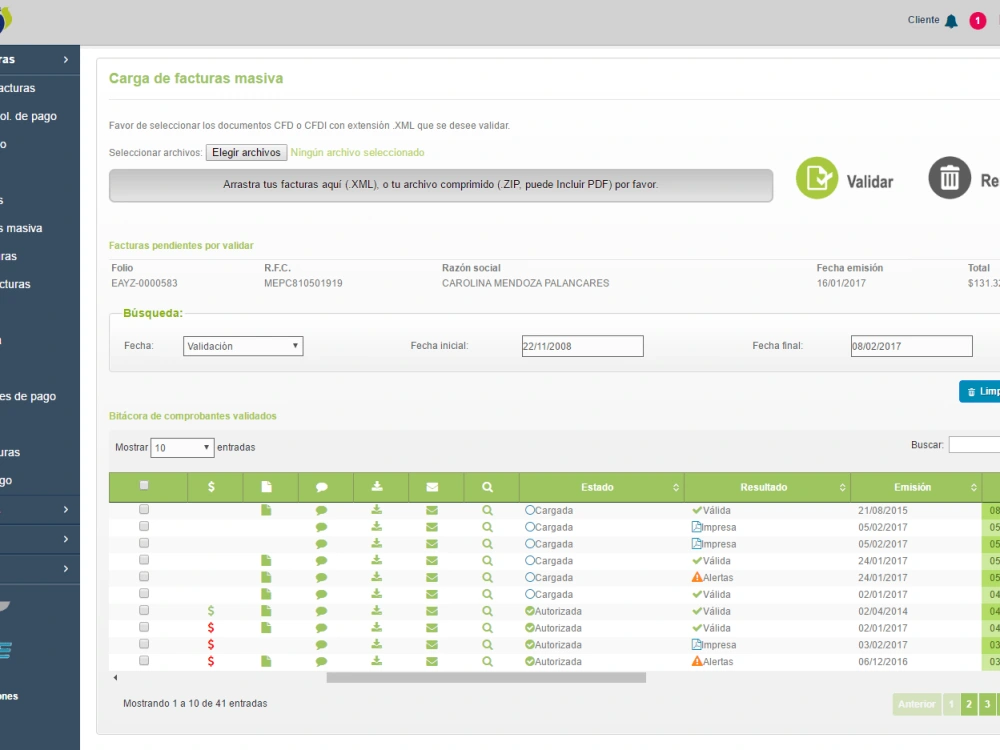Image resolution: width=1000 pixels, height=750 pixels.
Task: Check the box for 24/01/2017 Alertas row
Action: tap(144, 576)
